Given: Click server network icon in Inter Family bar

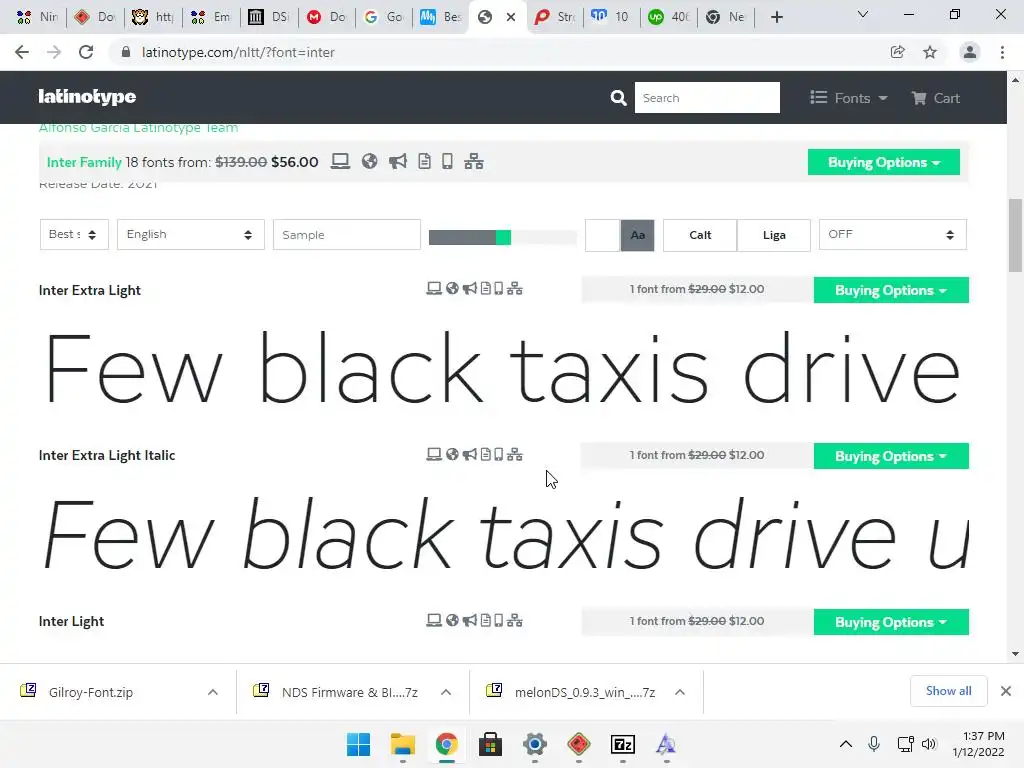Looking at the screenshot, I should click(x=474, y=161).
